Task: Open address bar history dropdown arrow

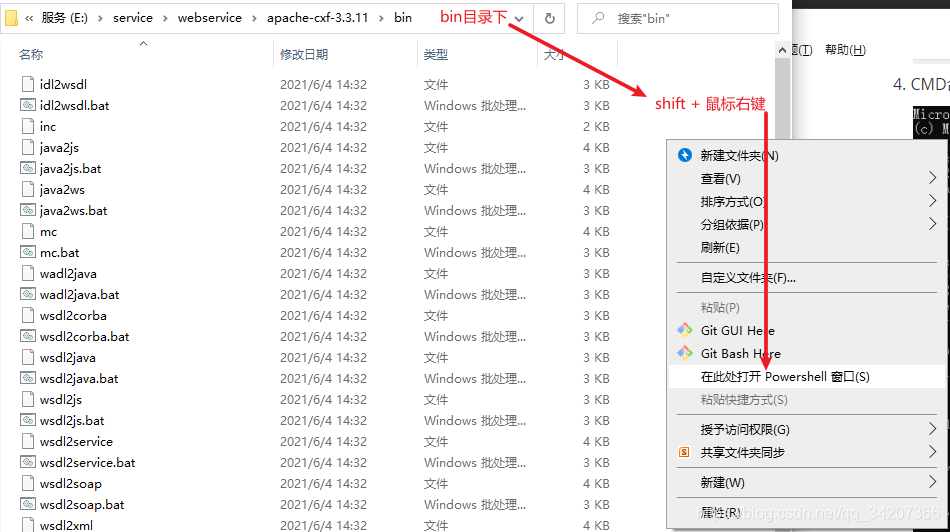Action: tap(519, 19)
